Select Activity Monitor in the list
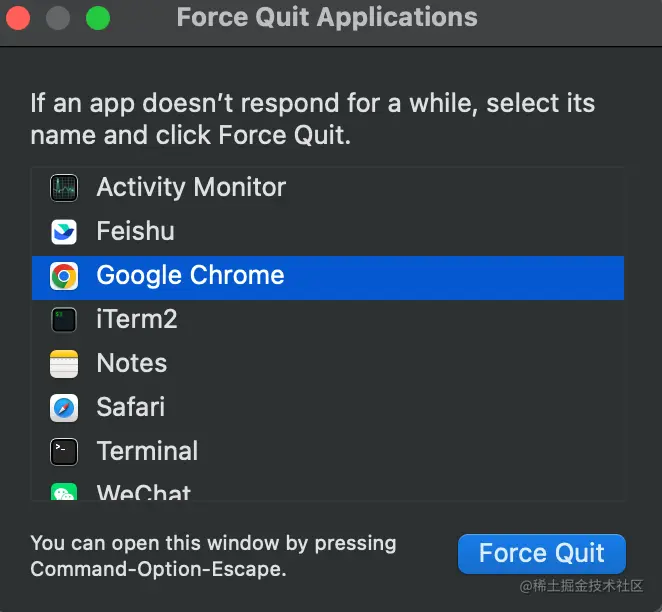The height and width of the screenshot is (612, 662). (x=328, y=188)
